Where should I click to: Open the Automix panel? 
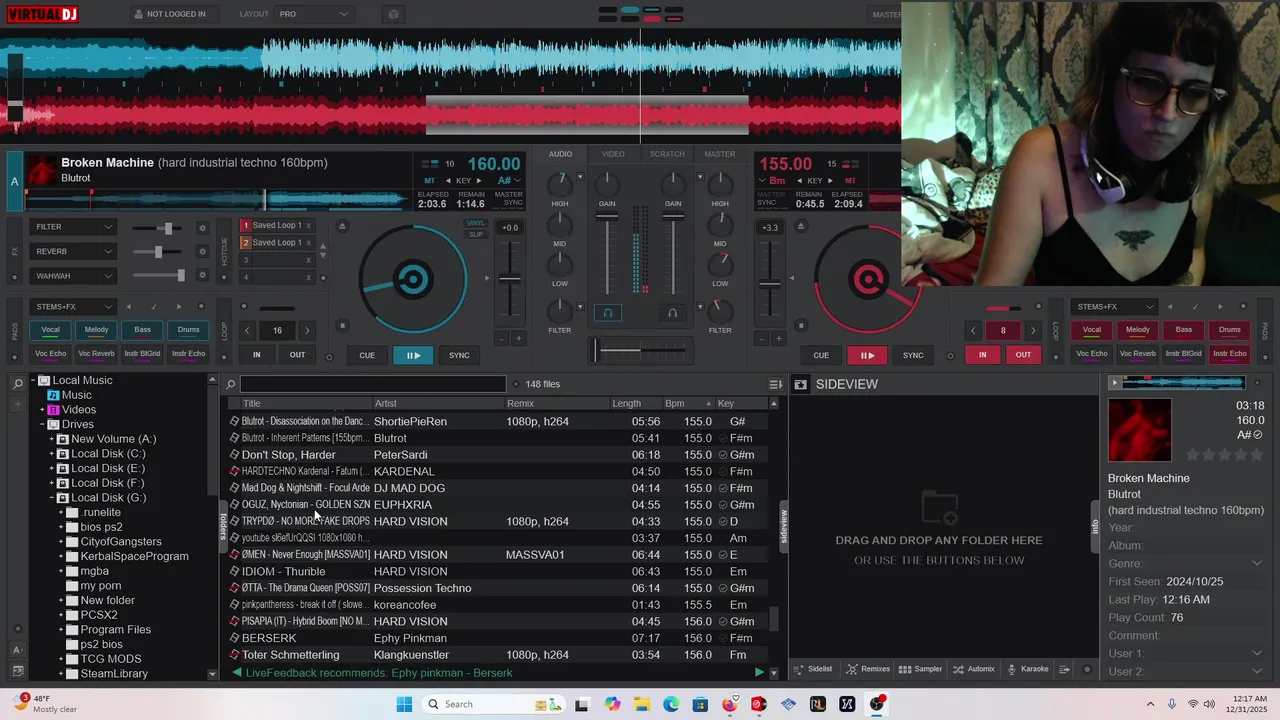pyautogui.click(x=974, y=669)
